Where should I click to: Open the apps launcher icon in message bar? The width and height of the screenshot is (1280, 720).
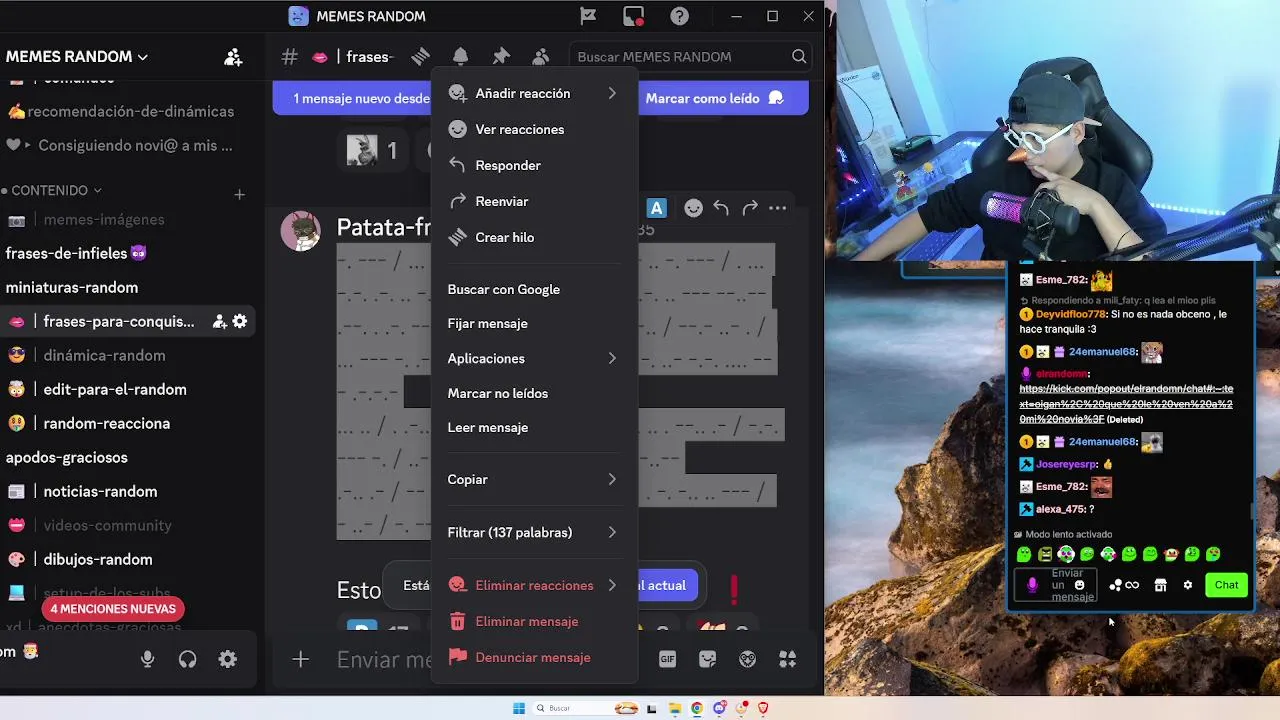pos(788,659)
